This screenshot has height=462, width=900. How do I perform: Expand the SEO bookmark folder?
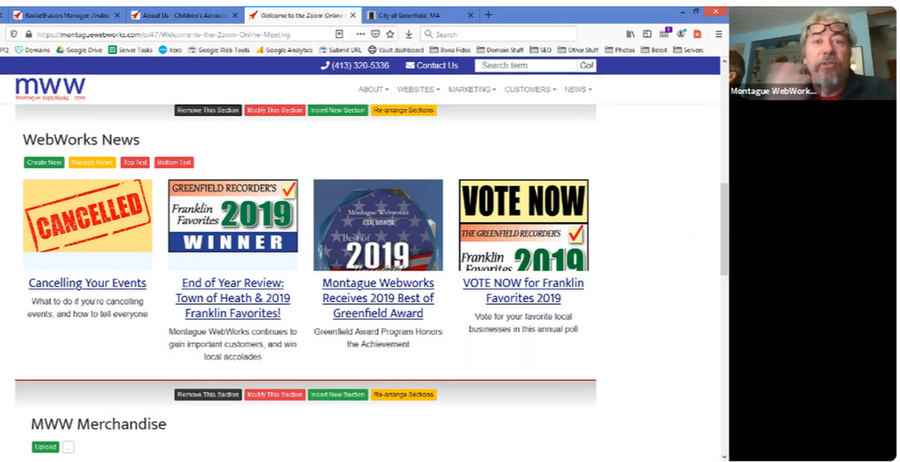tap(540, 50)
